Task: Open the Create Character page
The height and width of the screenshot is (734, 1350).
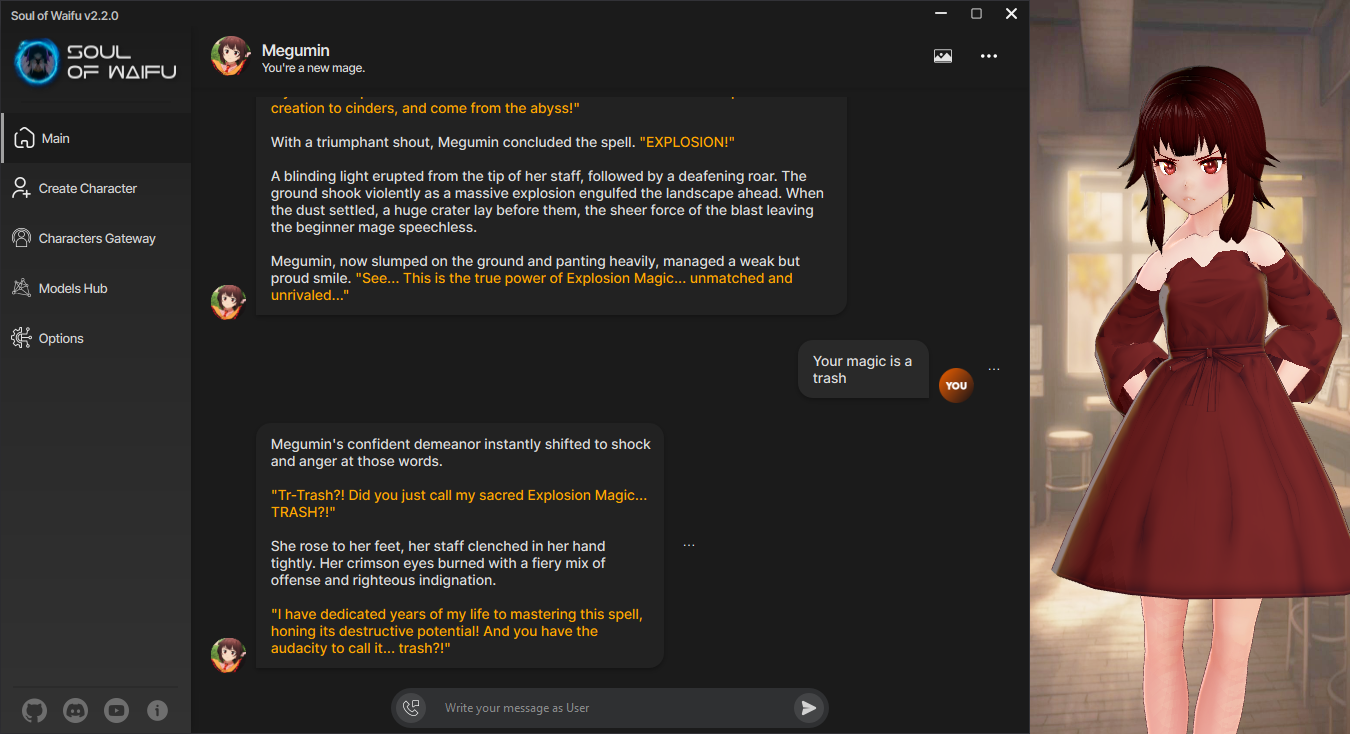Action: 96,188
